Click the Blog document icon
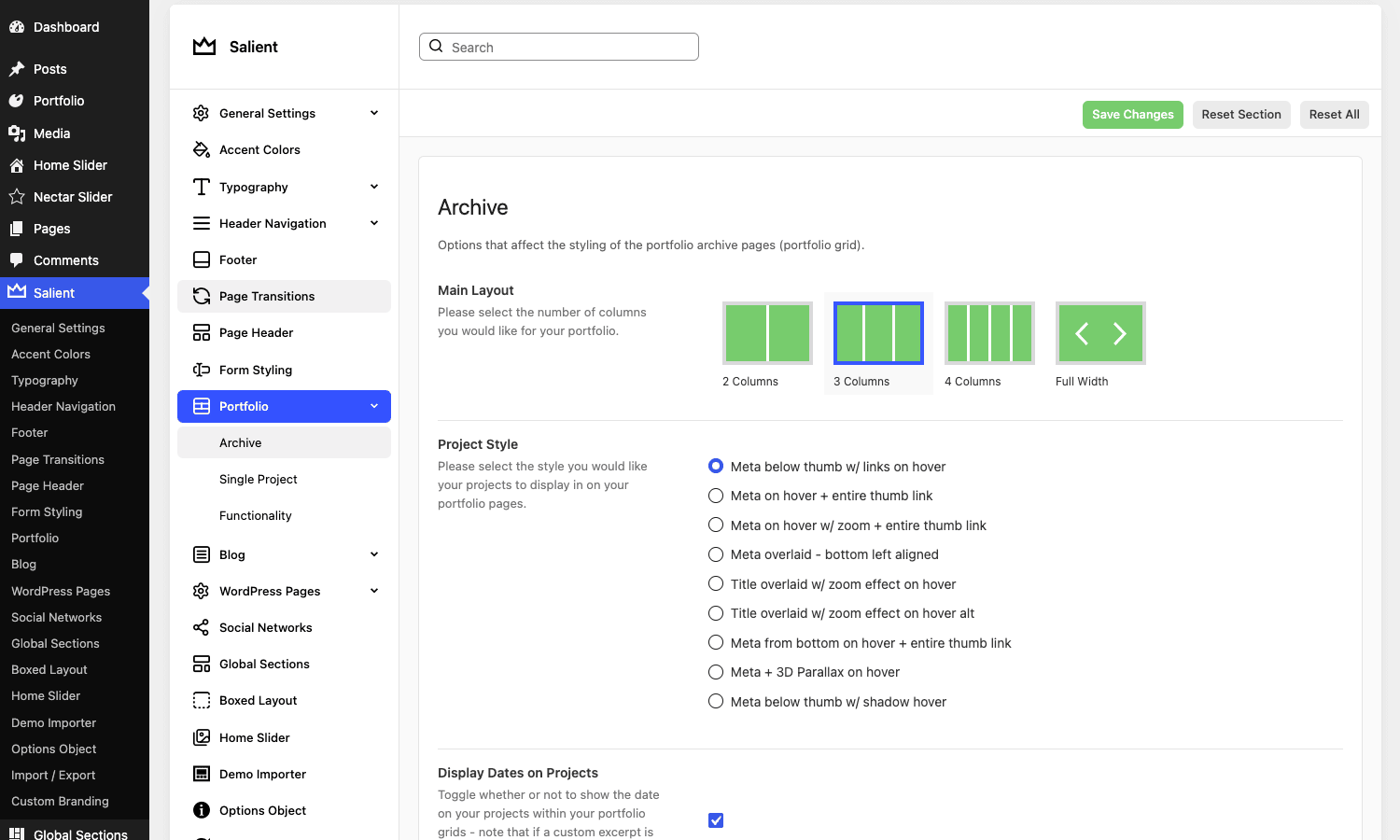The image size is (1400, 840). coord(202,554)
